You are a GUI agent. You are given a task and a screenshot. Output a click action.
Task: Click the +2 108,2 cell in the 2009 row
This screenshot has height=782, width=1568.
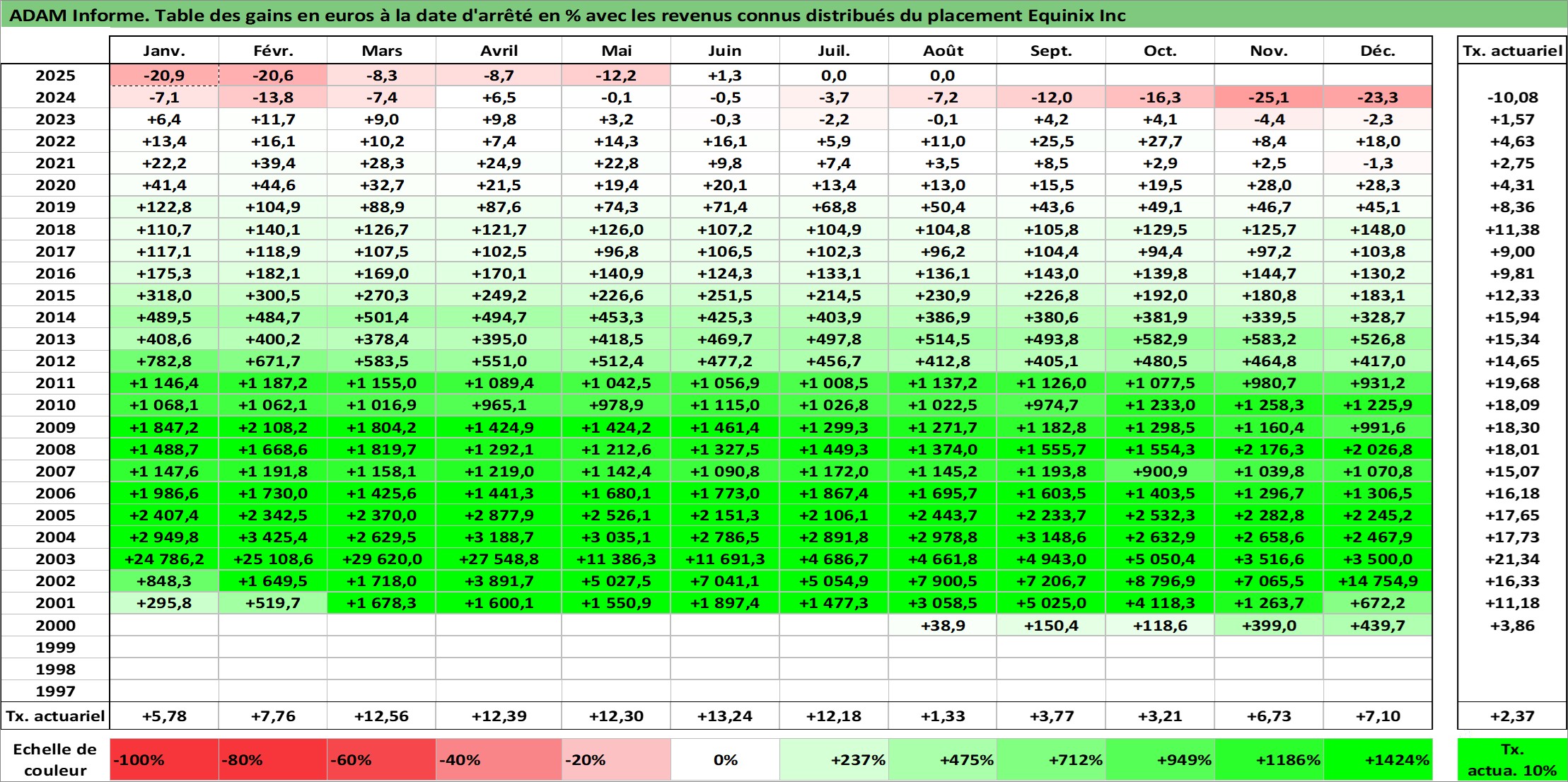click(273, 428)
